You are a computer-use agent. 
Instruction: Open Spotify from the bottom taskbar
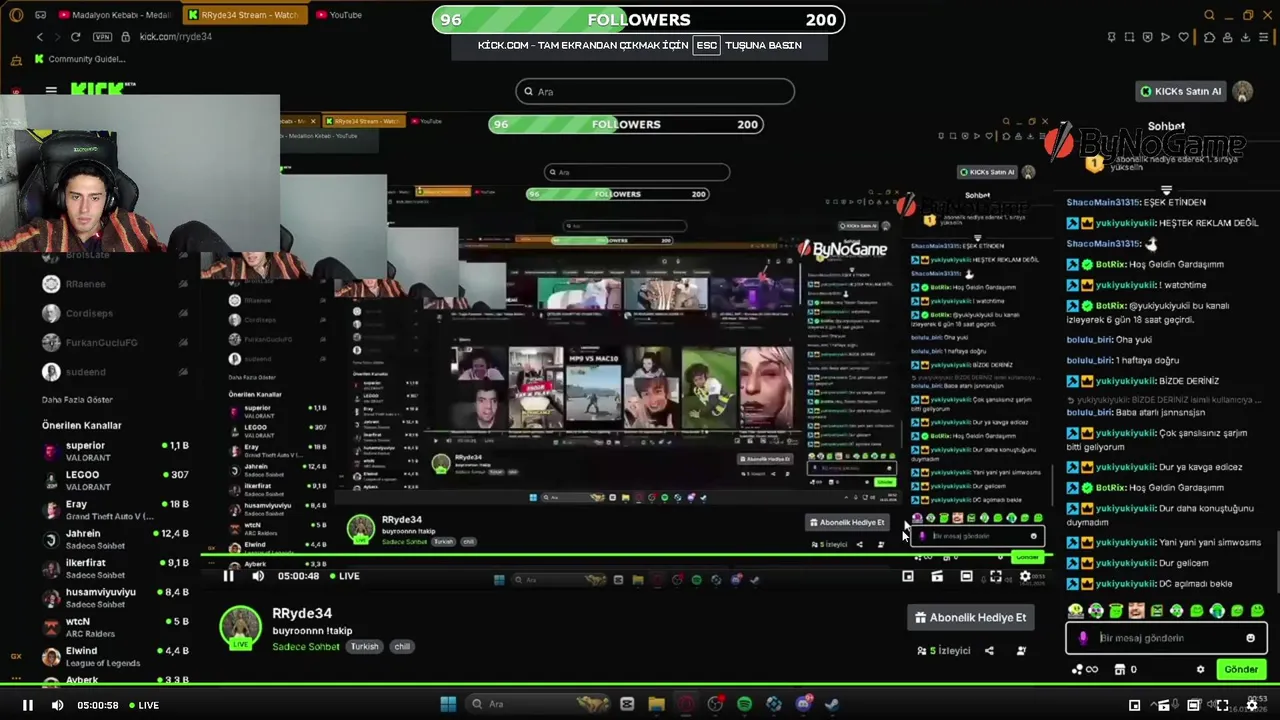[x=744, y=704]
